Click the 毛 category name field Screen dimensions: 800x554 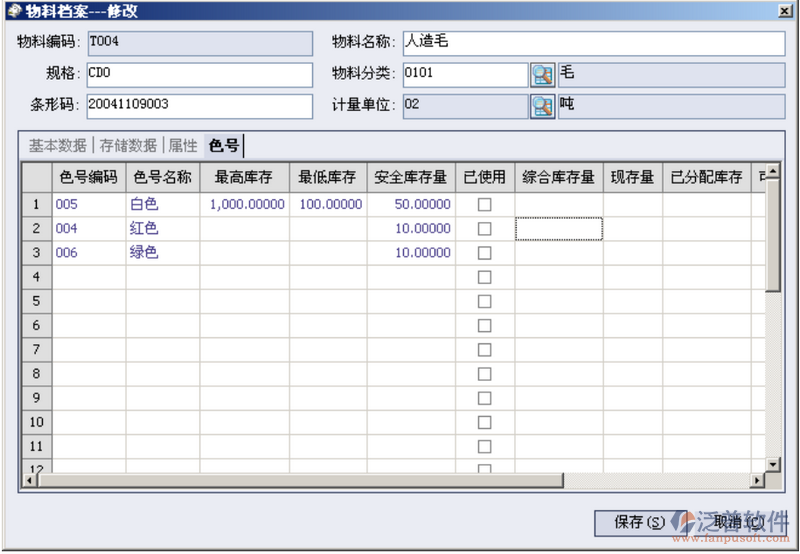(x=671, y=75)
